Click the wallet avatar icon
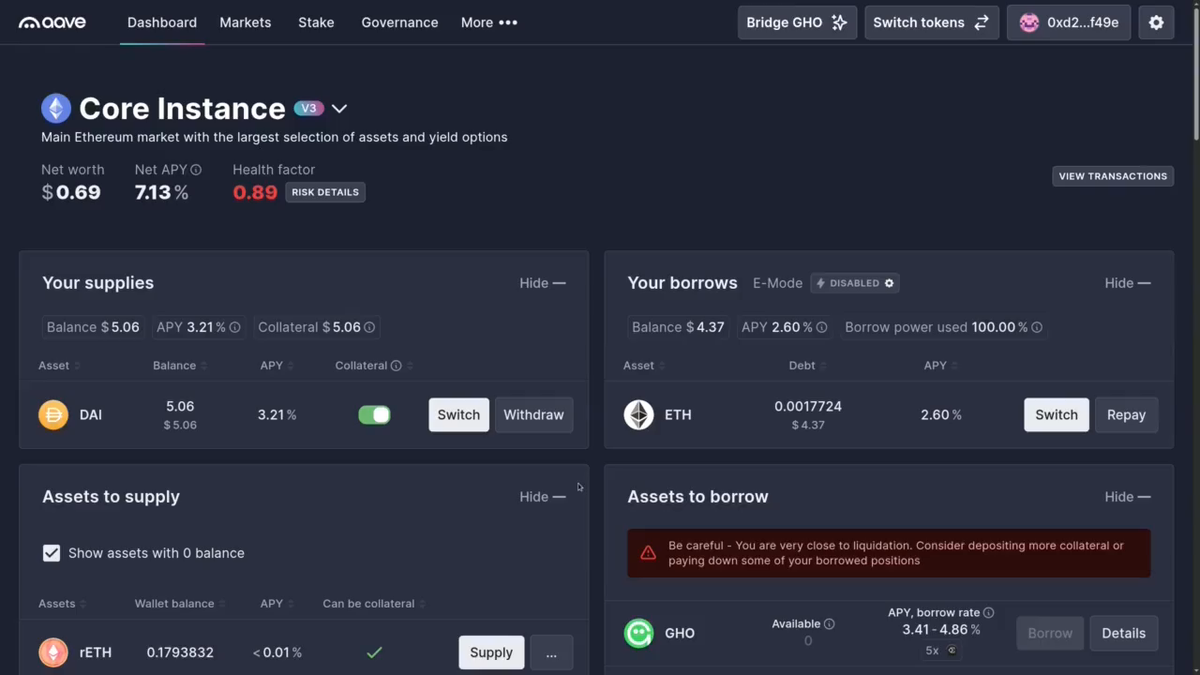 tap(1029, 23)
